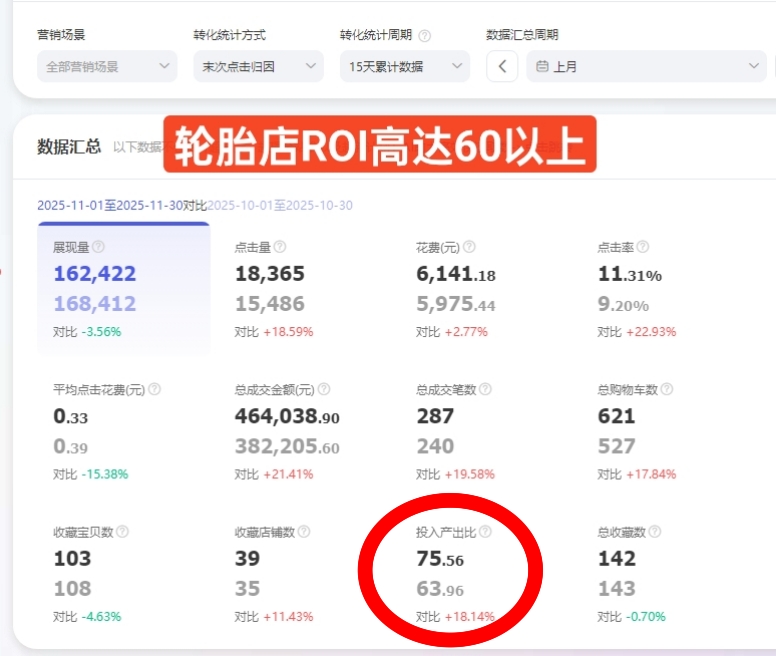Click help icon next to 总成交笔数

(485, 389)
